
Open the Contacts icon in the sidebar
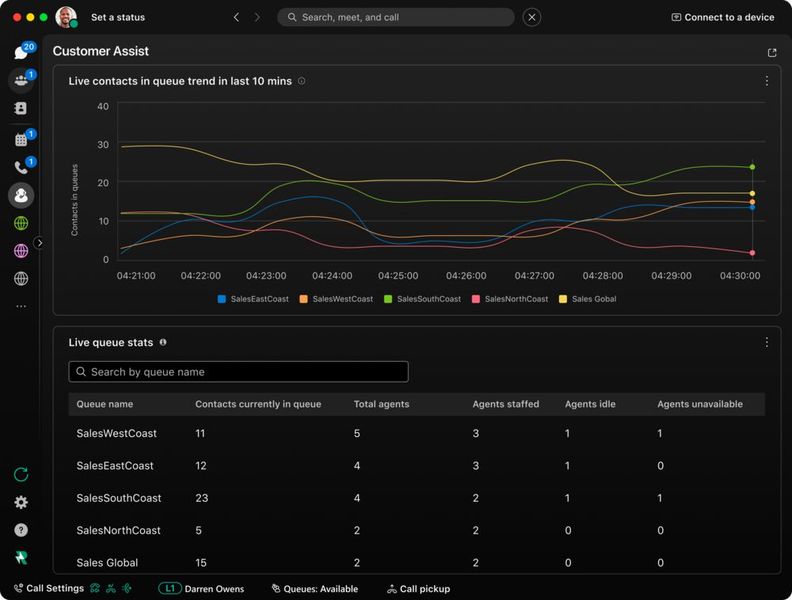tap(20, 108)
